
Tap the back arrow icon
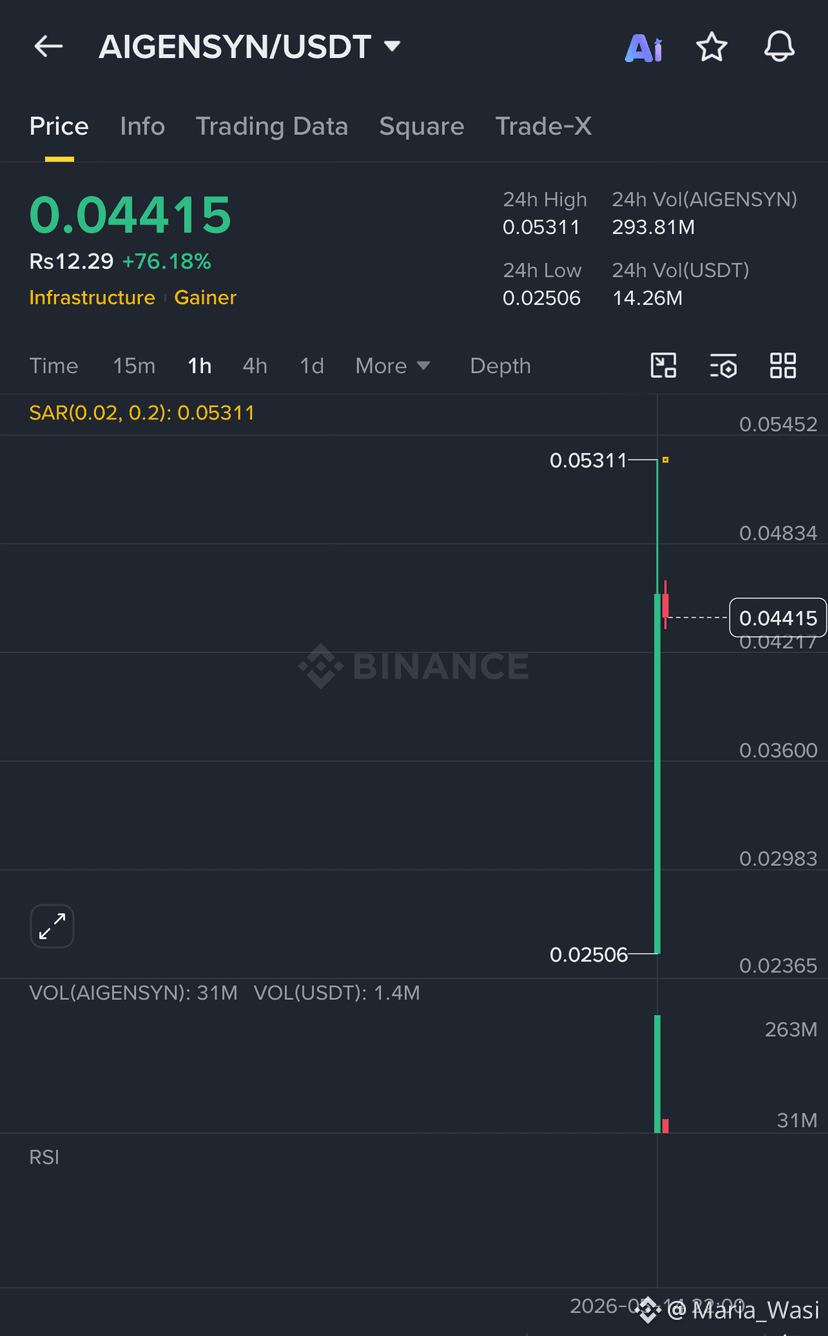tap(48, 46)
